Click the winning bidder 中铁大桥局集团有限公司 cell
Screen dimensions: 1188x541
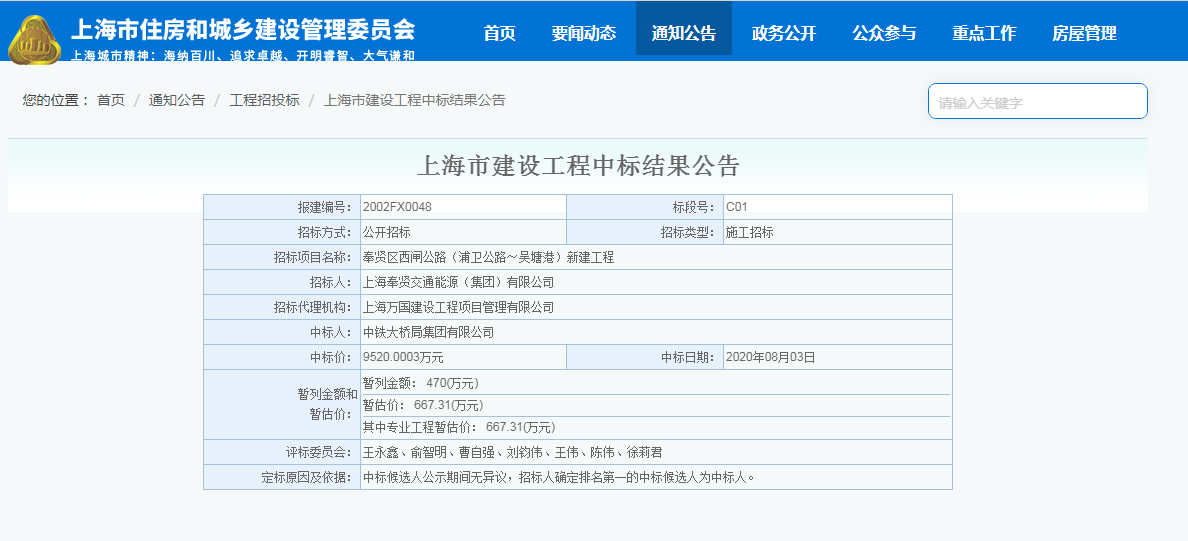tap(428, 332)
